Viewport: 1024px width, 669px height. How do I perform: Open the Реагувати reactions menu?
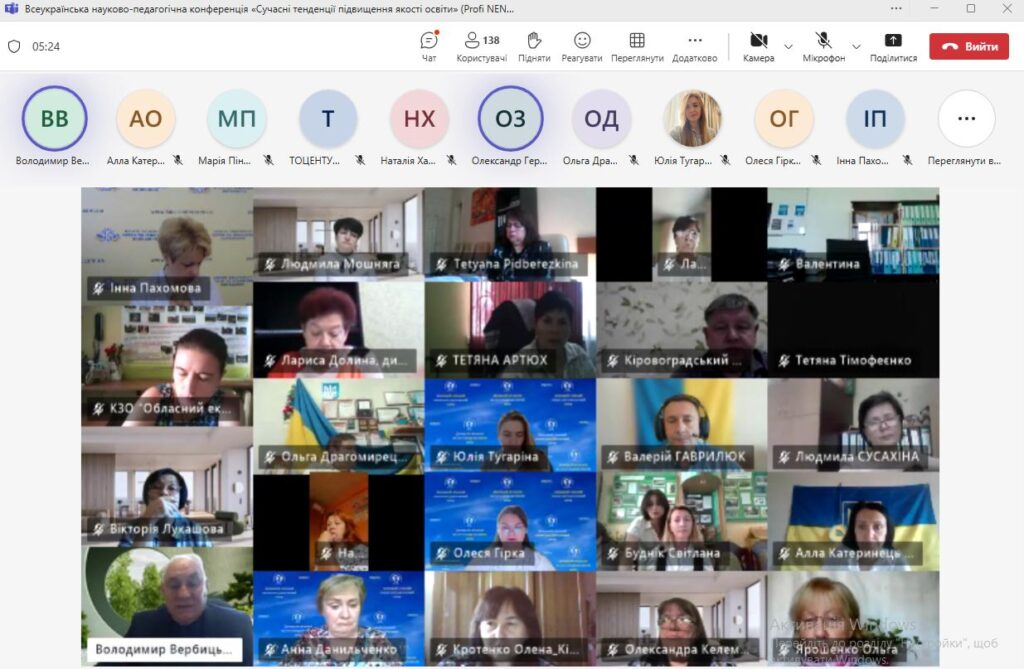(582, 46)
